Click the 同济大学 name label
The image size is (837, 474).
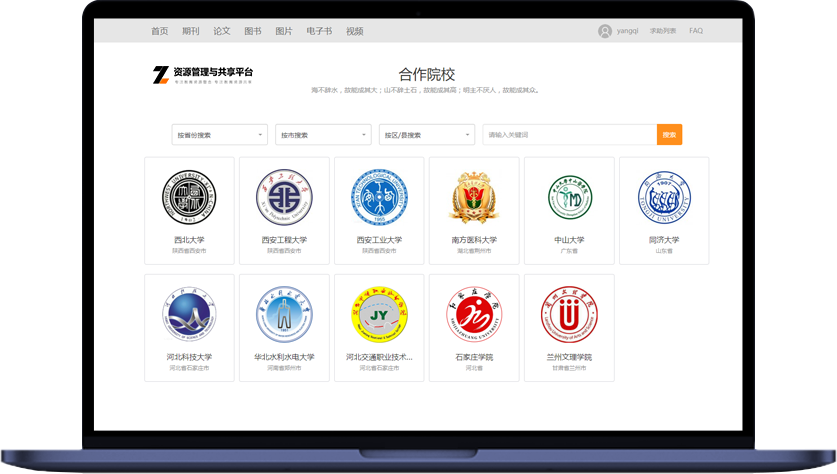(x=664, y=240)
